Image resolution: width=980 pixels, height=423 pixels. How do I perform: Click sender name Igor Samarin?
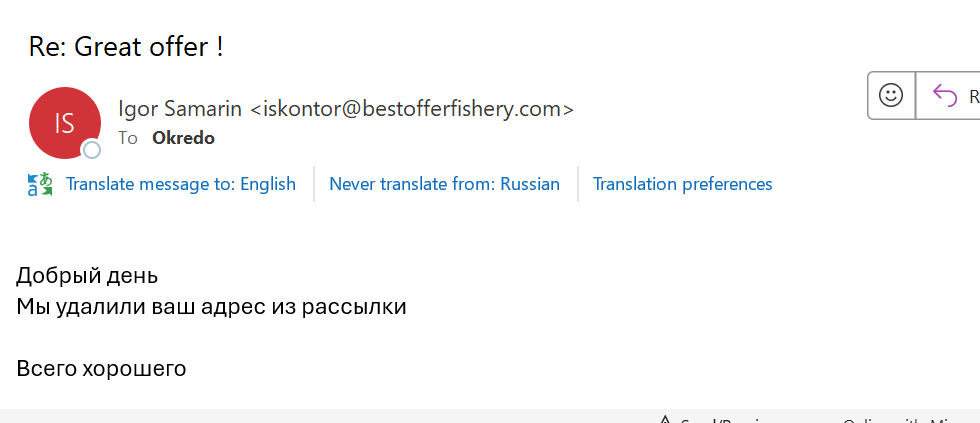tap(180, 108)
